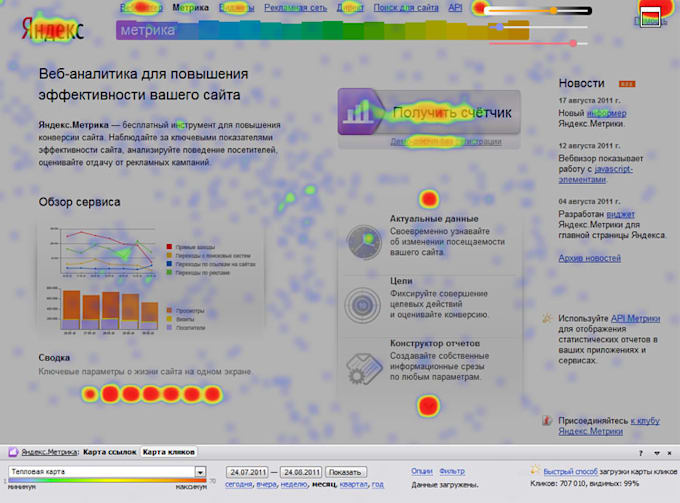Click the Конструктор отчетов gear icon
The height and width of the screenshot is (503, 680).
click(x=361, y=363)
